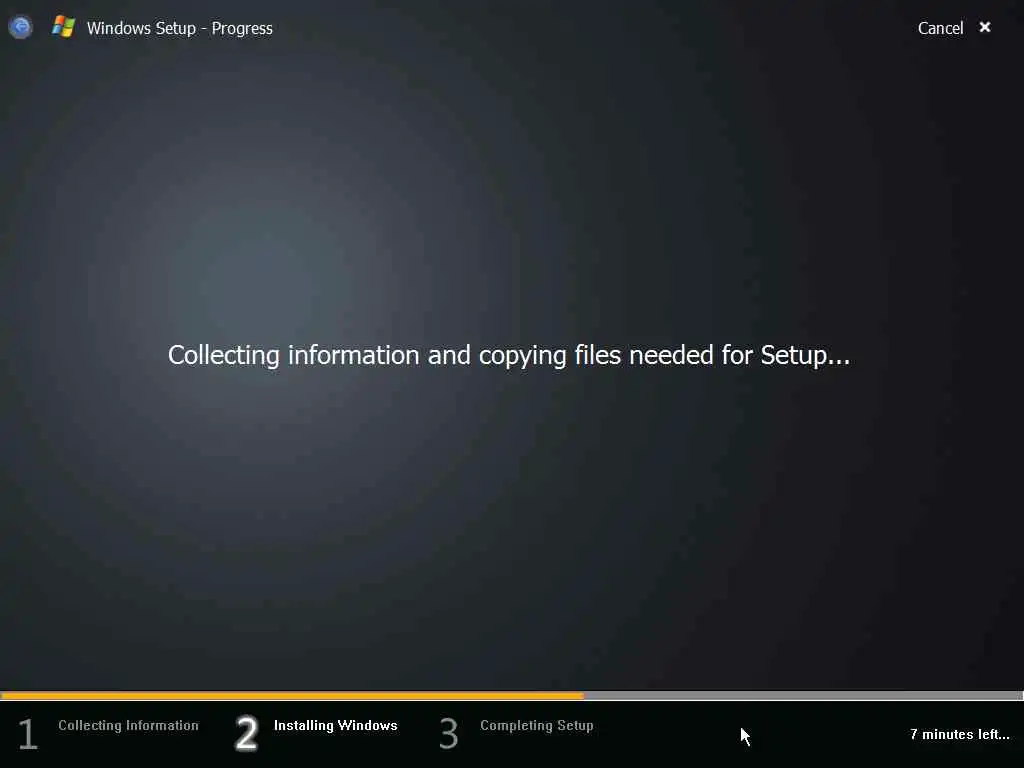Click the Windows flag logo icon
This screenshot has width=1024, height=768.
(x=63, y=27)
